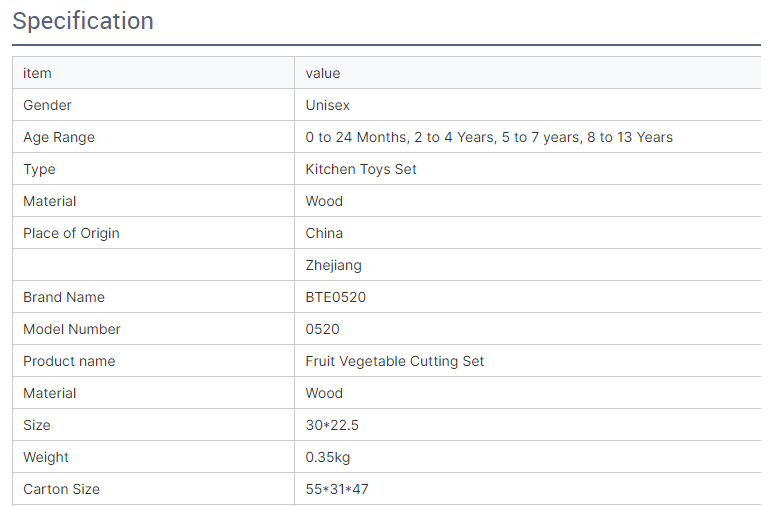Select the Gender row label
This screenshot has height=506, width=772.
[x=47, y=105]
